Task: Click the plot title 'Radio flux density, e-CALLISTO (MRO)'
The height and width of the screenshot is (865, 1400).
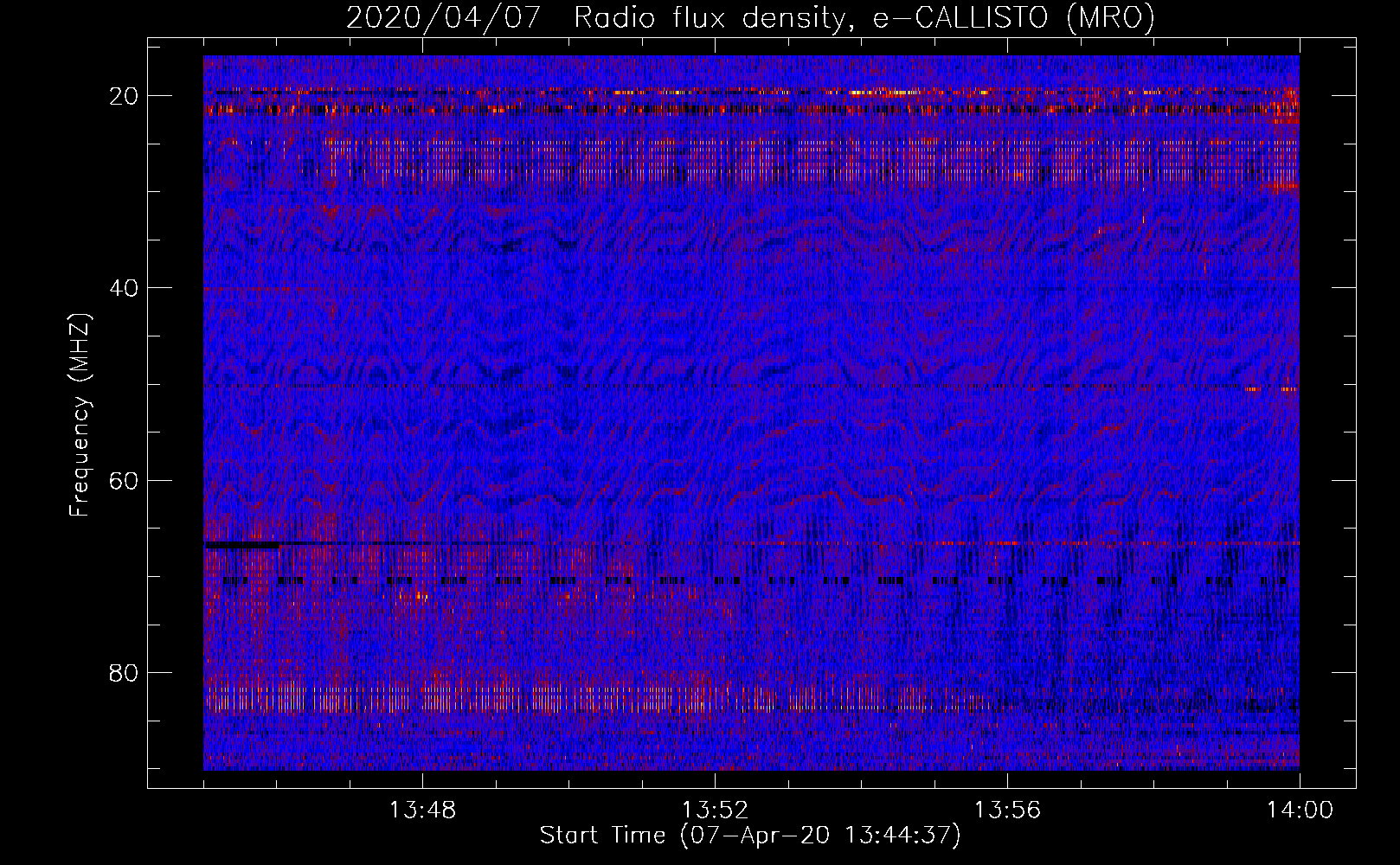Action: coord(864,17)
